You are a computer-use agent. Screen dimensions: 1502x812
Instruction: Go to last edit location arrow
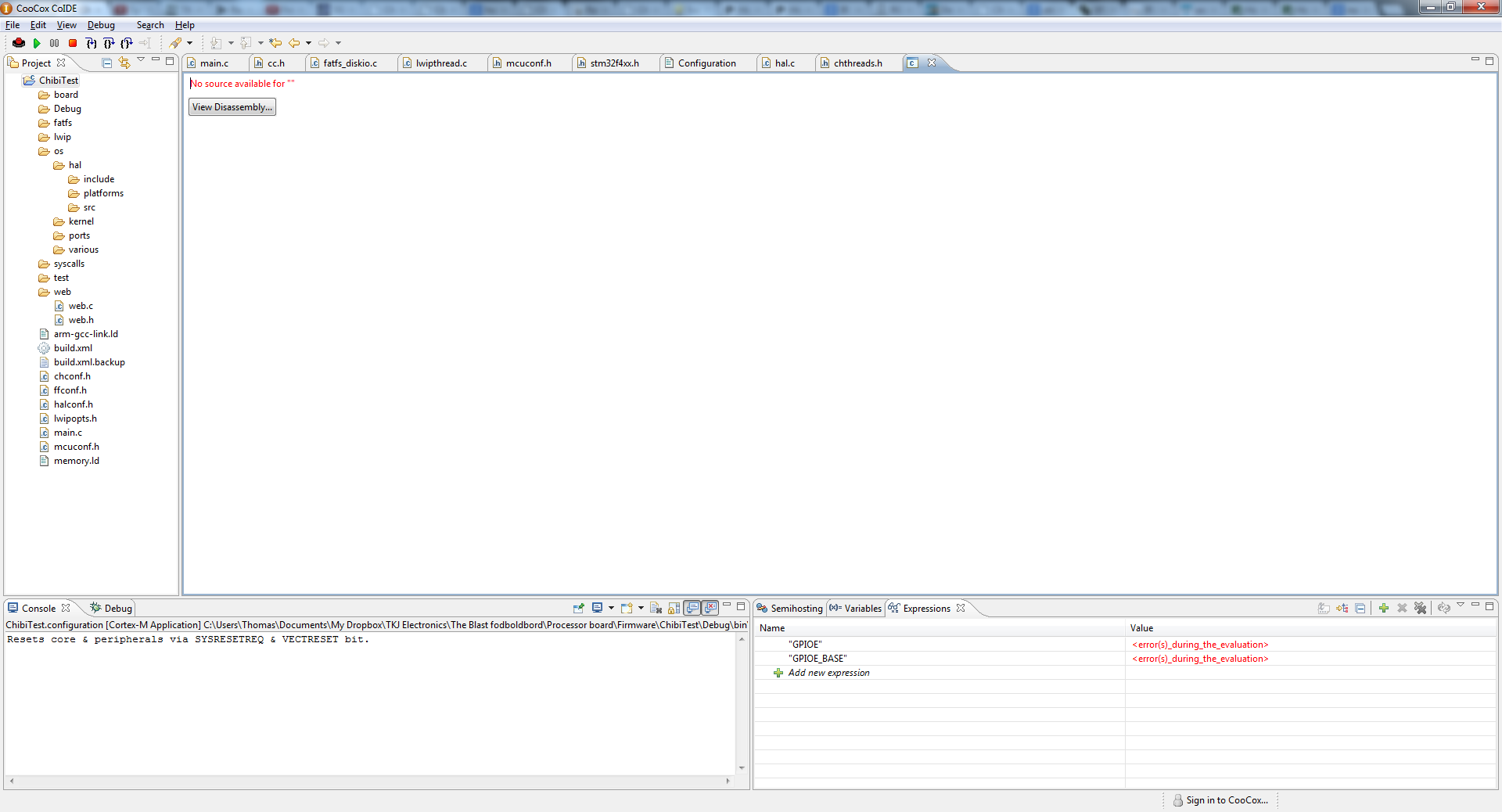pyautogui.click(x=275, y=43)
